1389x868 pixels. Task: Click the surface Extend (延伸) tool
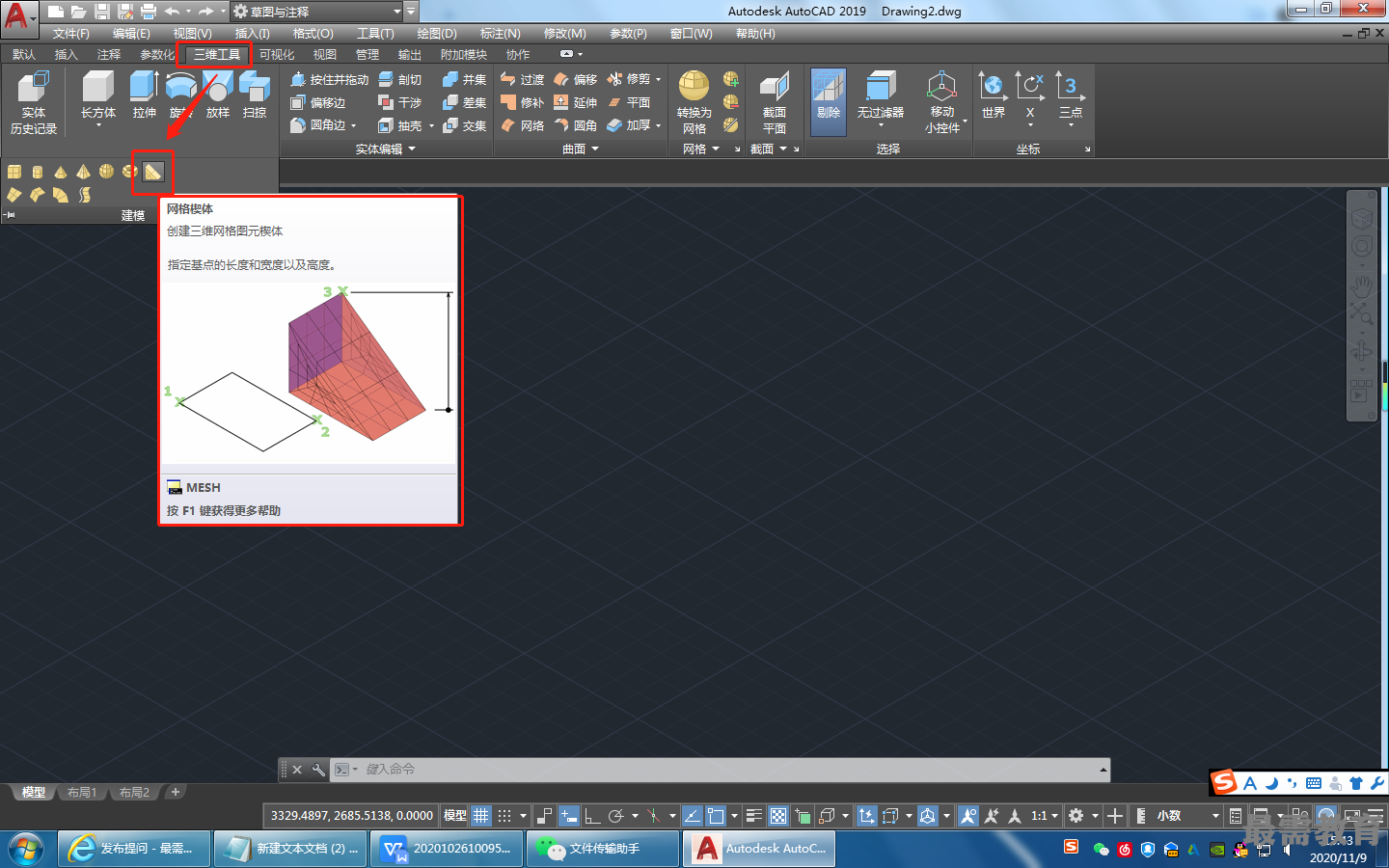tap(575, 102)
